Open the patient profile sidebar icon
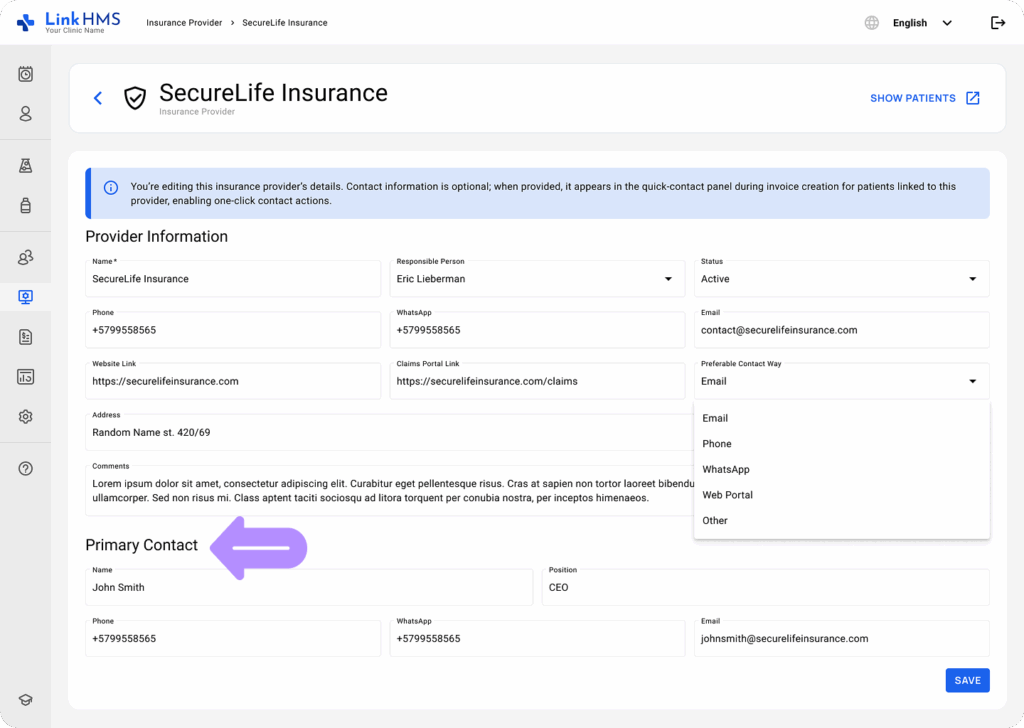1024x728 pixels. (26, 114)
